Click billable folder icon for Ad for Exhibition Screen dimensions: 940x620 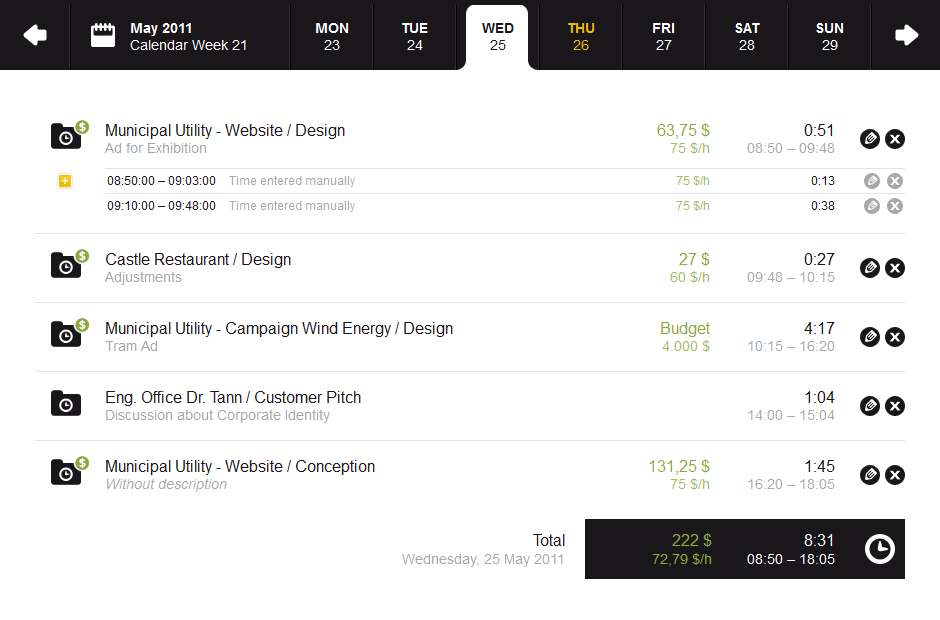[x=67, y=136]
